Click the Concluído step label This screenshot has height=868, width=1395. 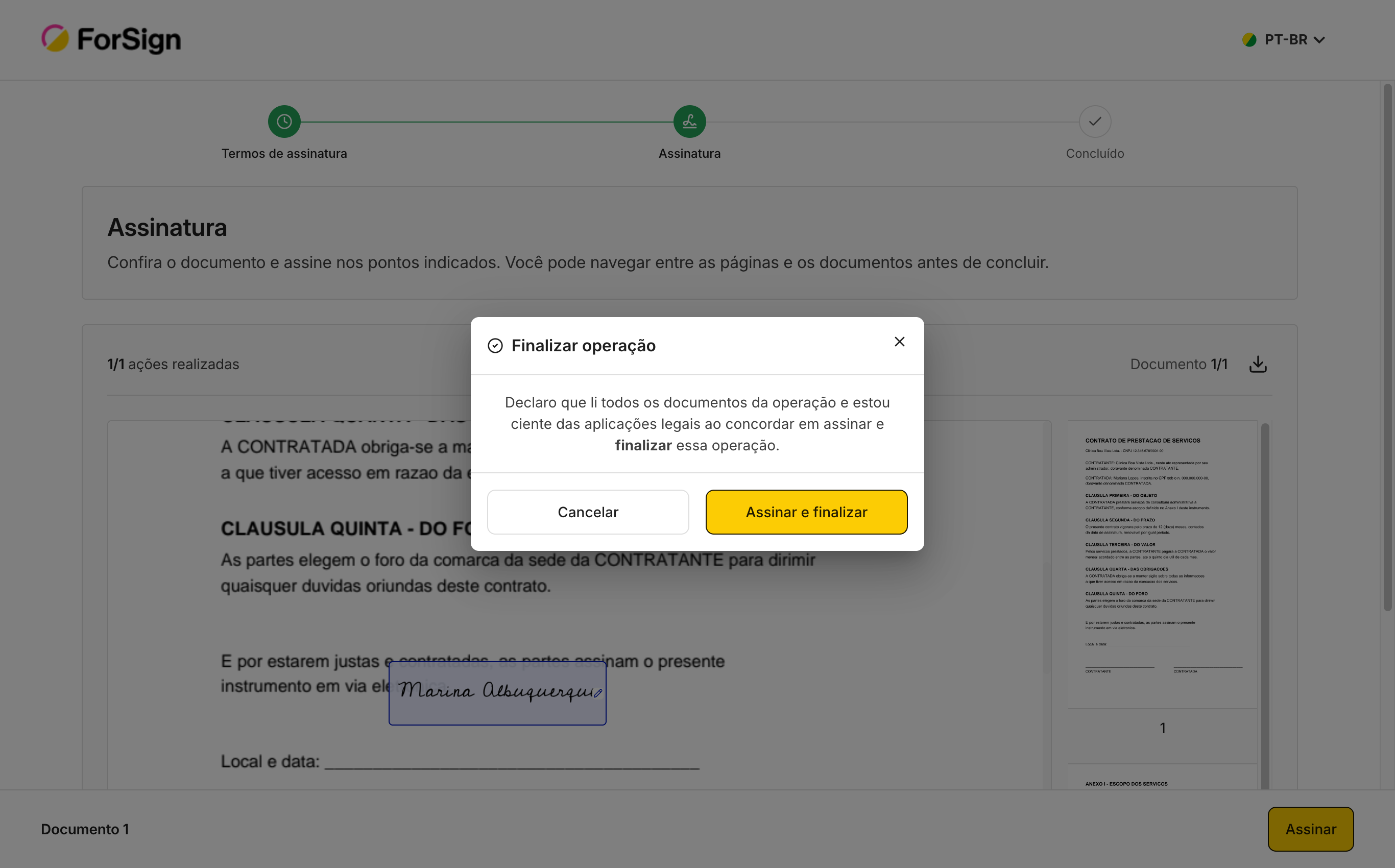(1095, 153)
